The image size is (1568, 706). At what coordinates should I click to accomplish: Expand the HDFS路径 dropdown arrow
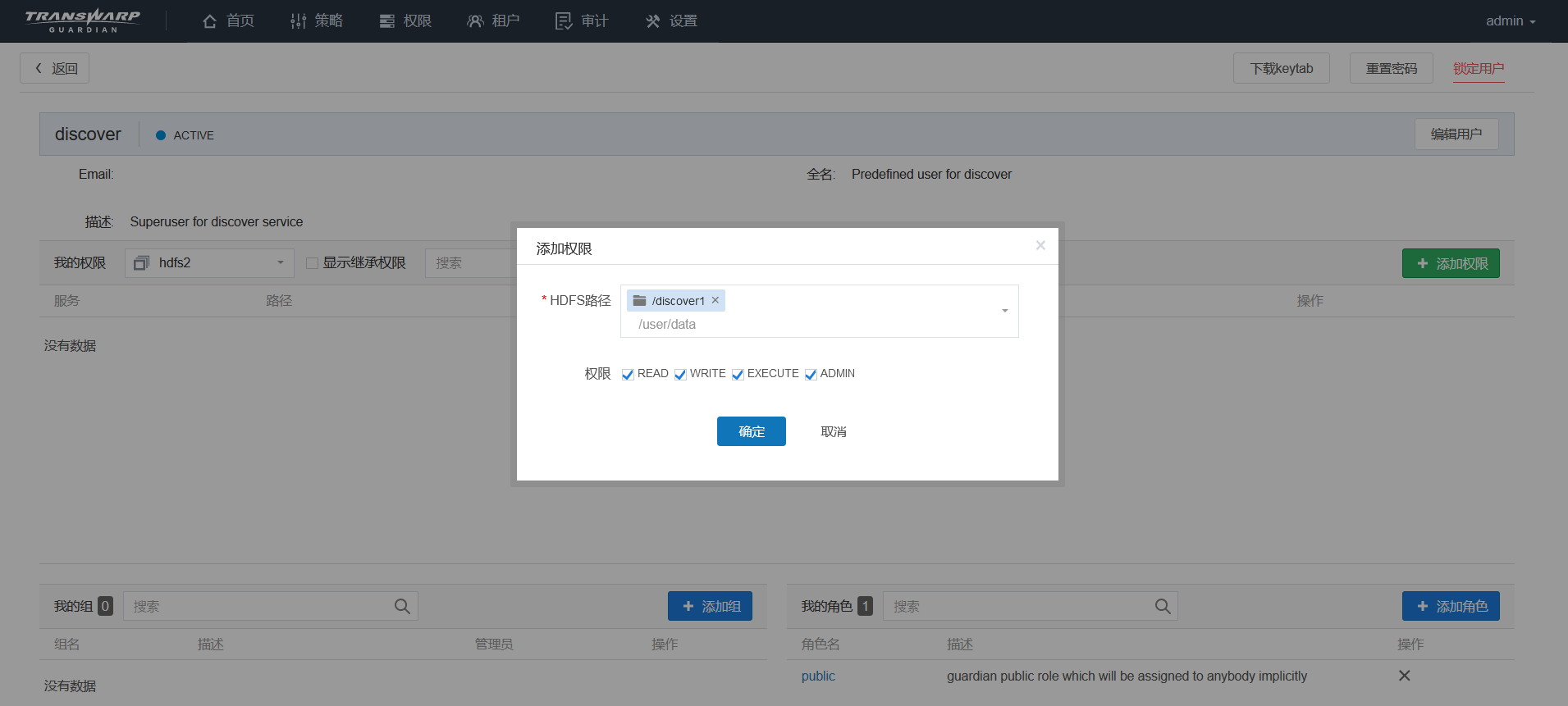1004,311
